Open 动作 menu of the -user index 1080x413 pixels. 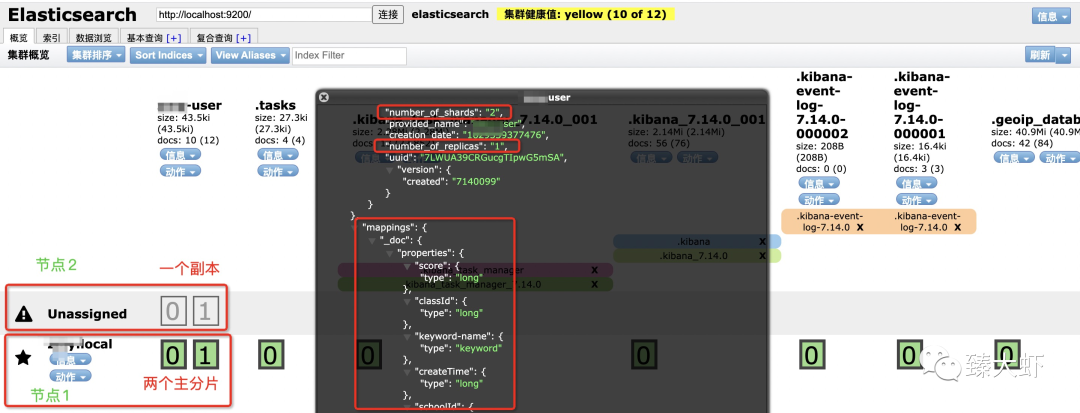(180, 171)
